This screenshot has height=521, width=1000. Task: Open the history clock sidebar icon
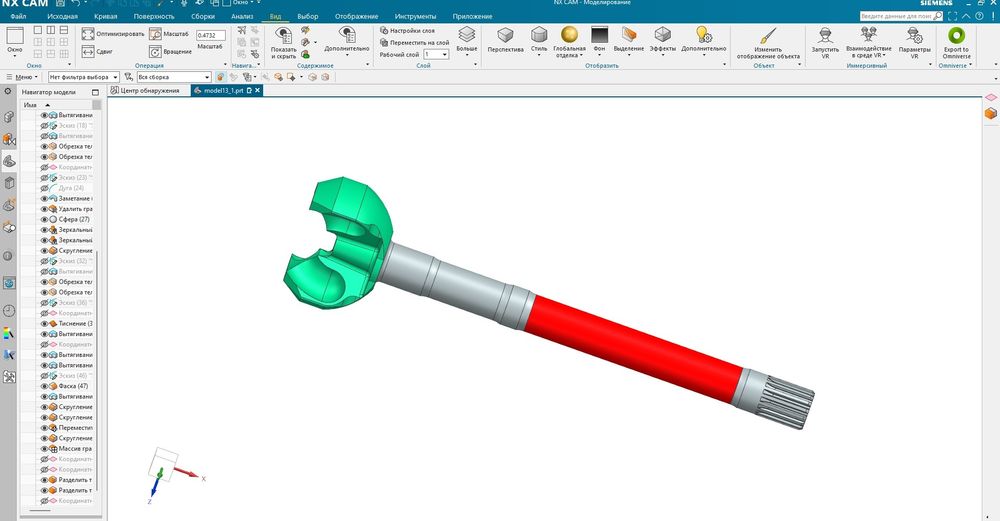click(9, 311)
